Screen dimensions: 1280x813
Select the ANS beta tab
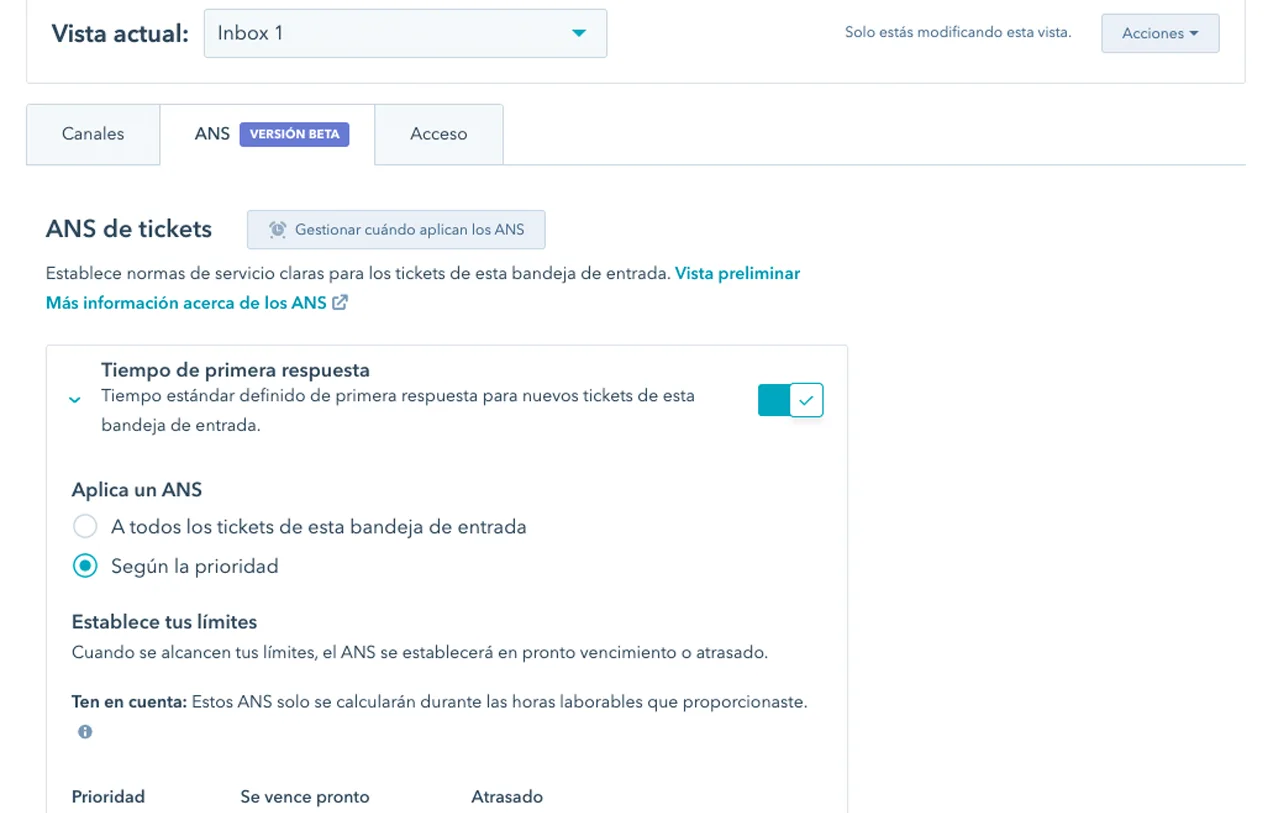tap(267, 134)
